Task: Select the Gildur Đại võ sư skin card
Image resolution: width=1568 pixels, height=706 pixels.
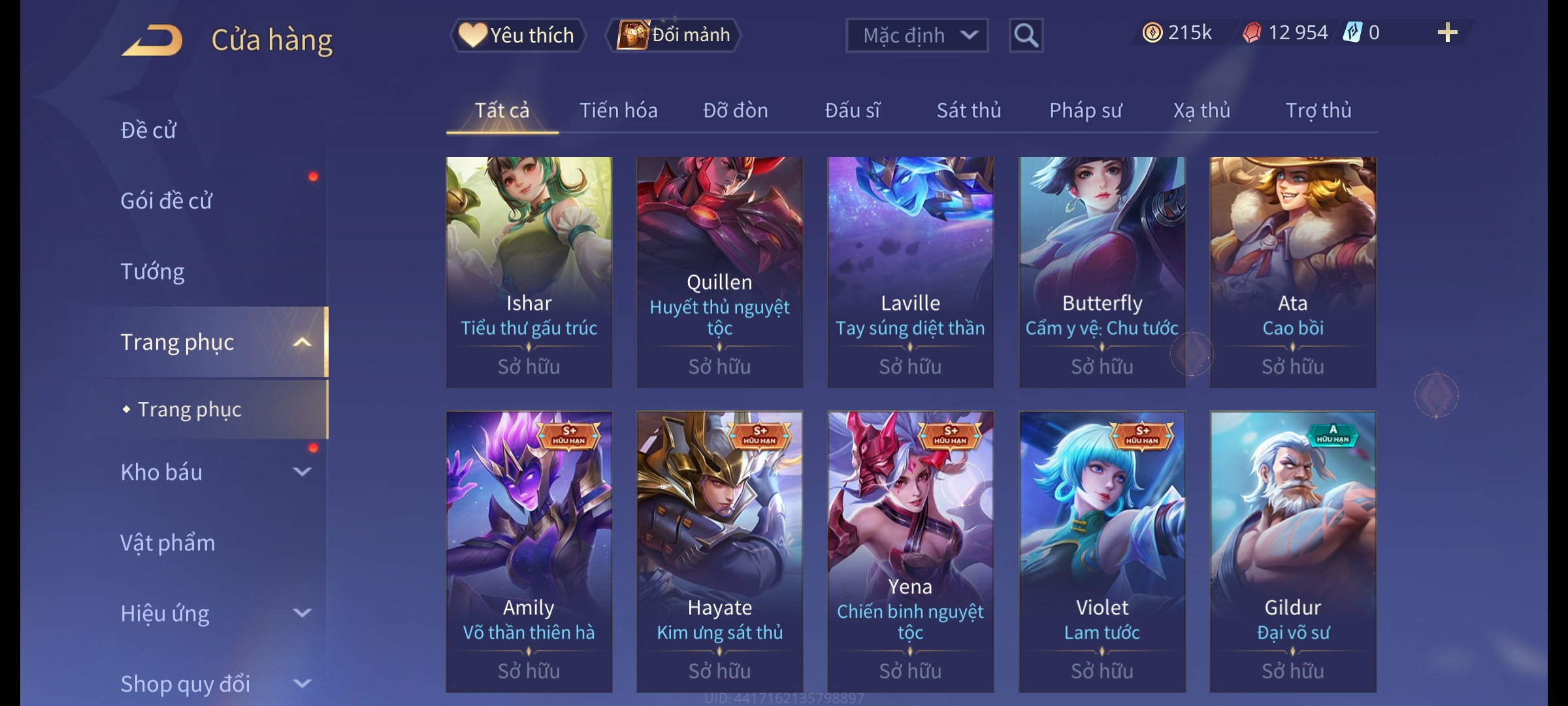Action: (x=1293, y=552)
